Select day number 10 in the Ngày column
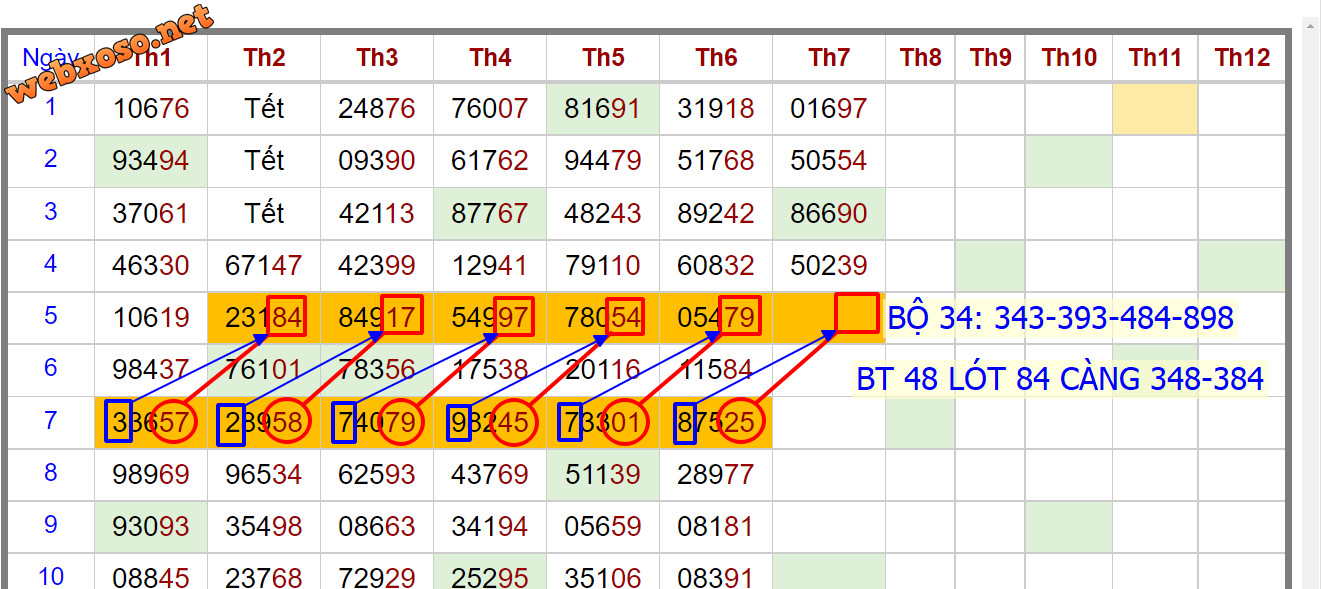The height and width of the screenshot is (589, 1321). pos(51,576)
